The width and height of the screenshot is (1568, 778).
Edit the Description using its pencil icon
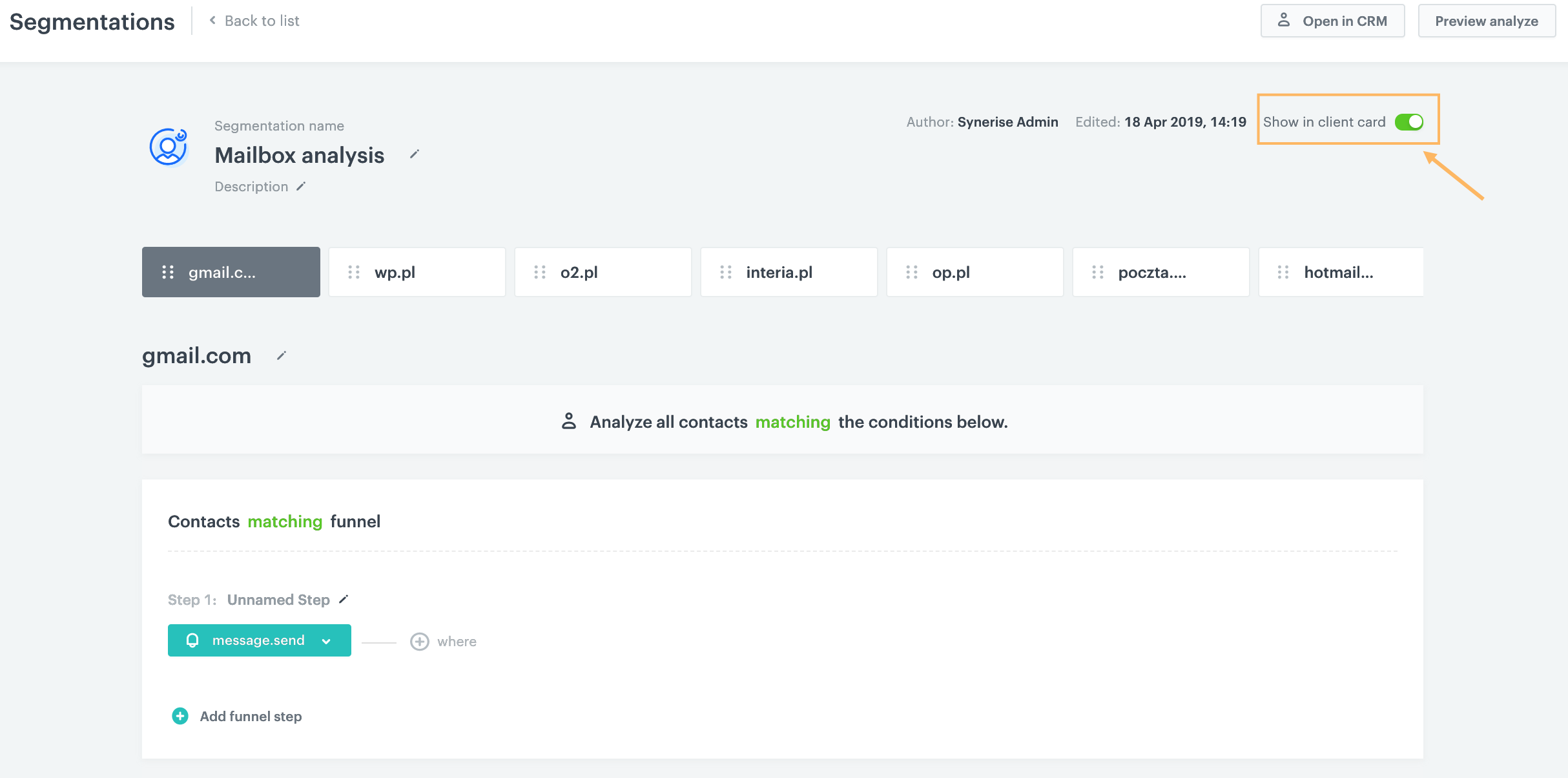pos(301,186)
